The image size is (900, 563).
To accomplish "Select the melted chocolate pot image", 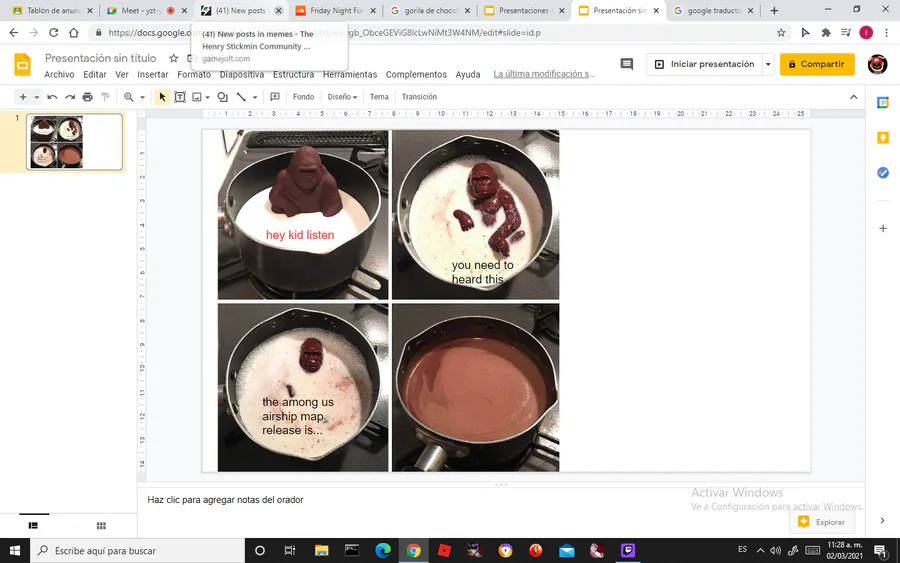I will point(475,388).
